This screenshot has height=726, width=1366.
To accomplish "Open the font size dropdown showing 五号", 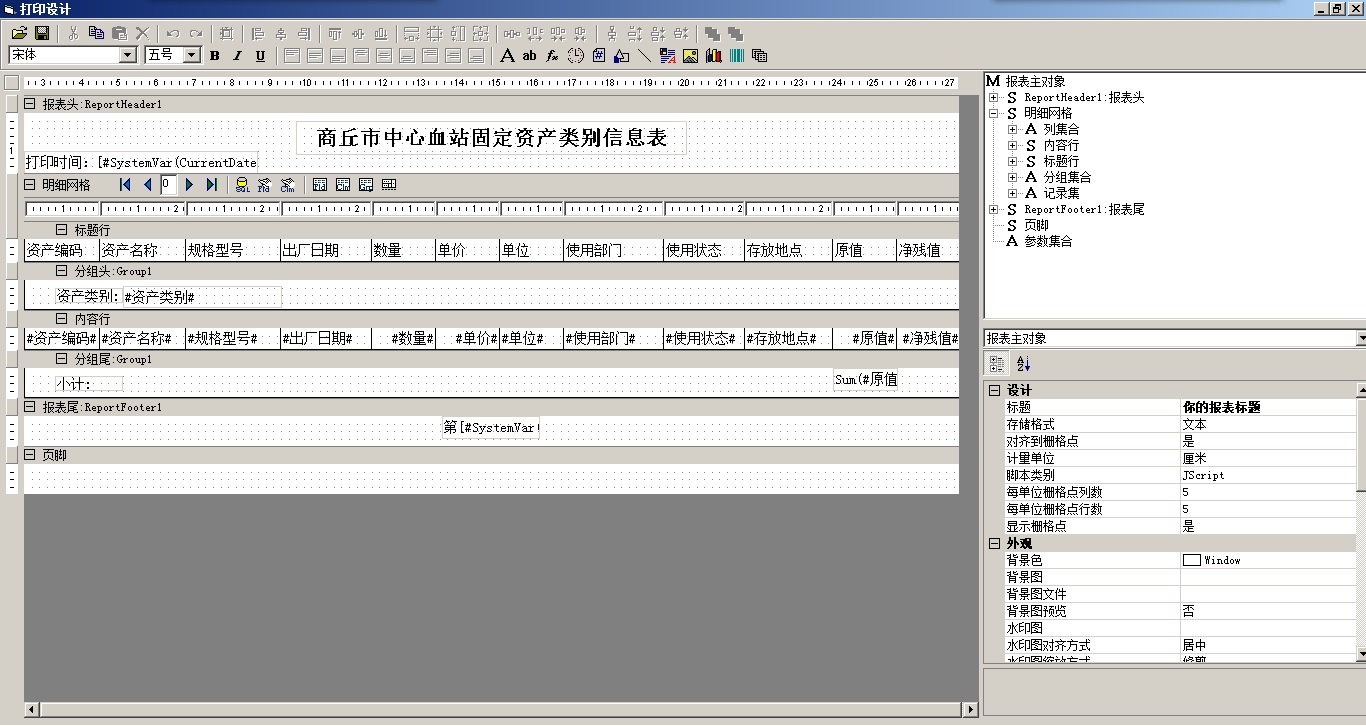I will (x=192, y=55).
